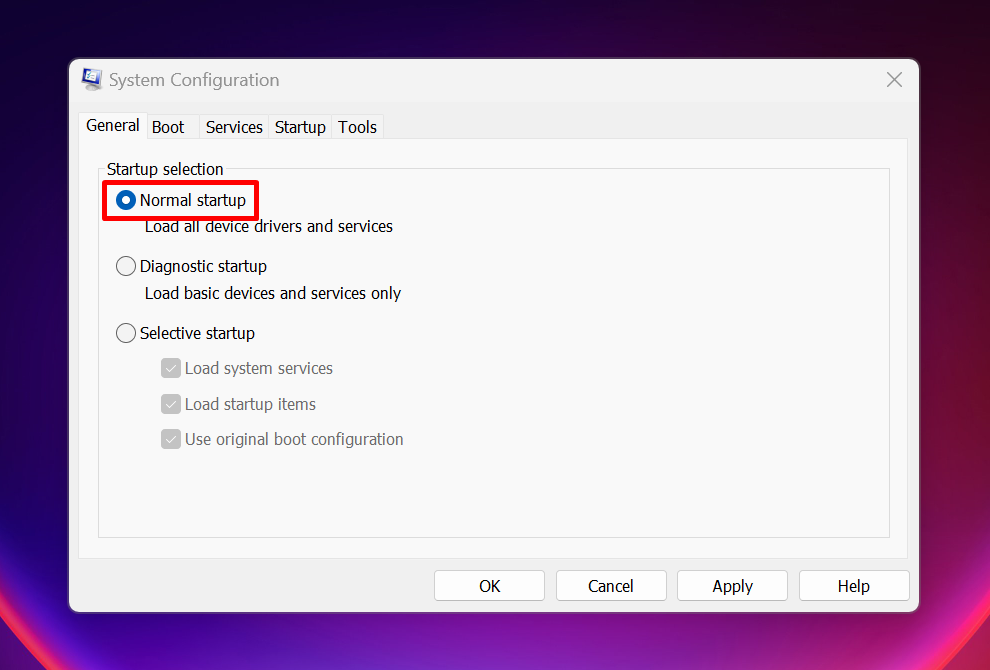The width and height of the screenshot is (990, 670).
Task: Toggle the Load startup items checkbox
Action: click(x=171, y=404)
